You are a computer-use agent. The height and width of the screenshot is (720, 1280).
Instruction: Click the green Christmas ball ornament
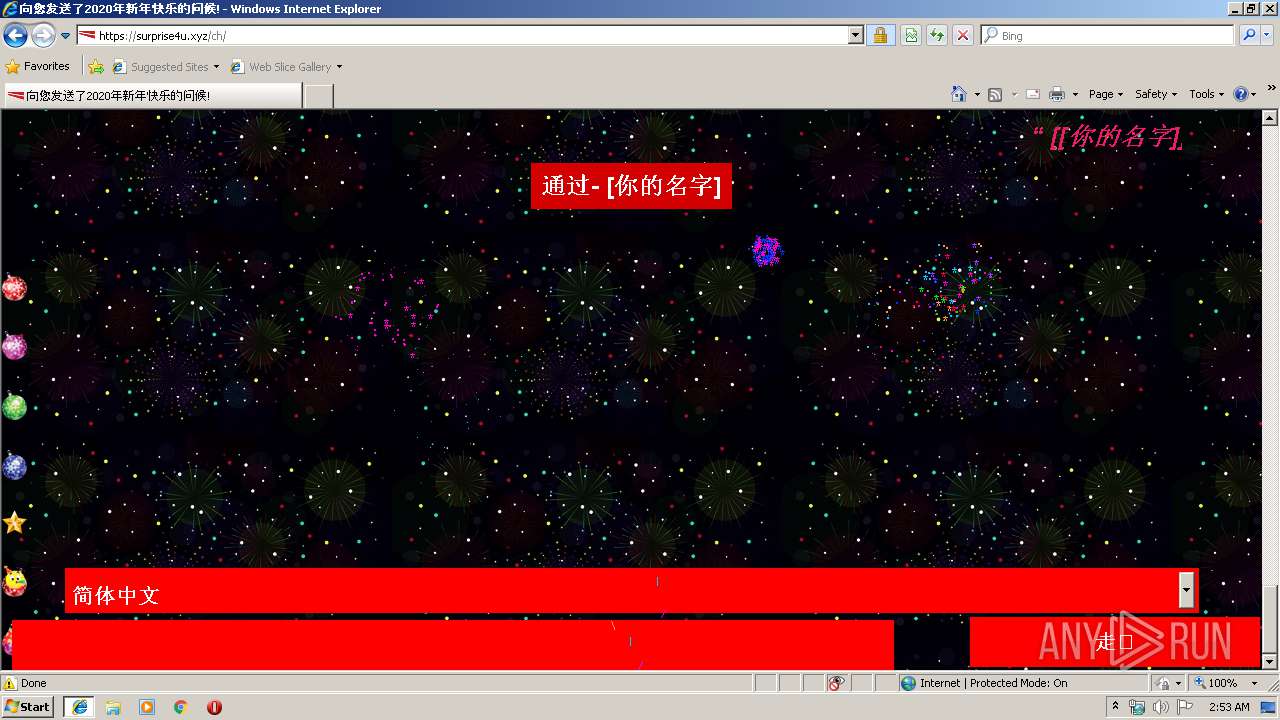point(14,407)
